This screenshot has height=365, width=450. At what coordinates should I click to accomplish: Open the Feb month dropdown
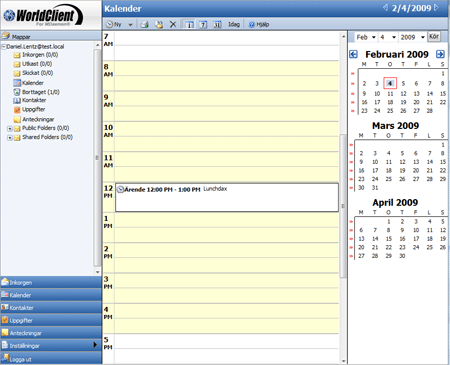(366, 37)
